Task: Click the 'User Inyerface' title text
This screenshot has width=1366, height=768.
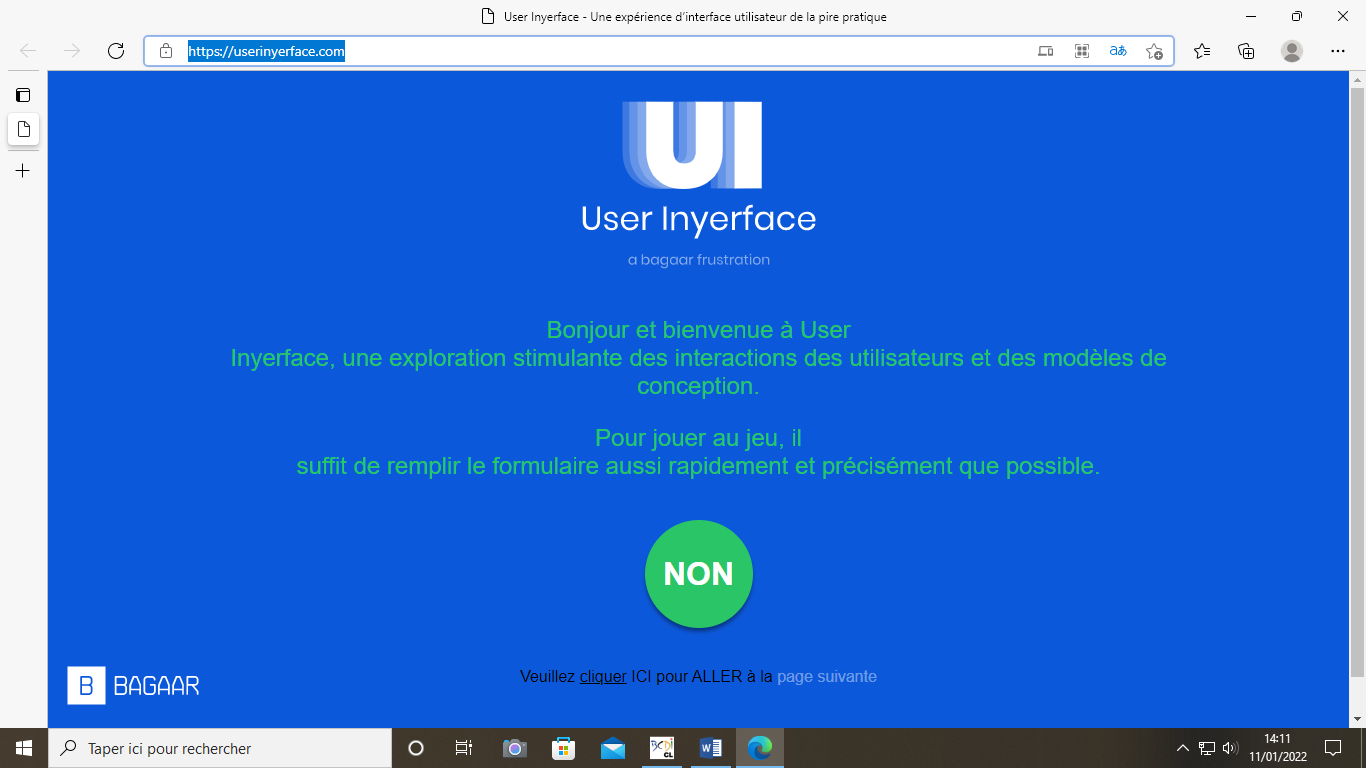Action: 699,219
